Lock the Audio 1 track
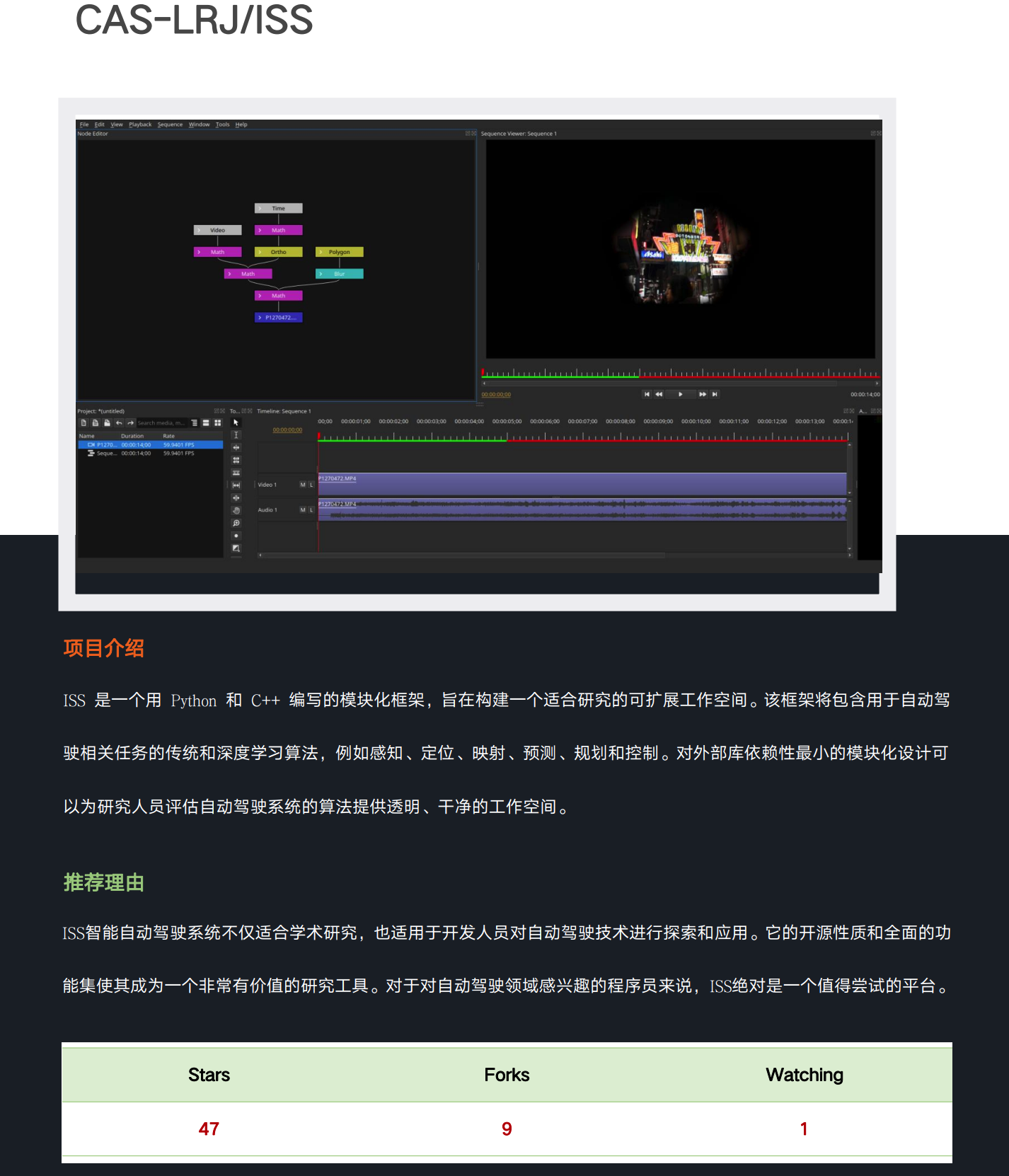 [x=311, y=510]
